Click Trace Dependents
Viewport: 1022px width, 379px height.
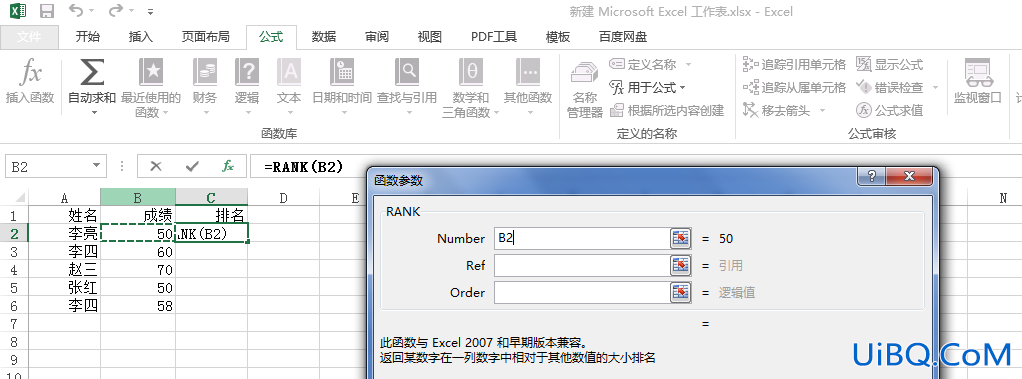[x=795, y=87]
